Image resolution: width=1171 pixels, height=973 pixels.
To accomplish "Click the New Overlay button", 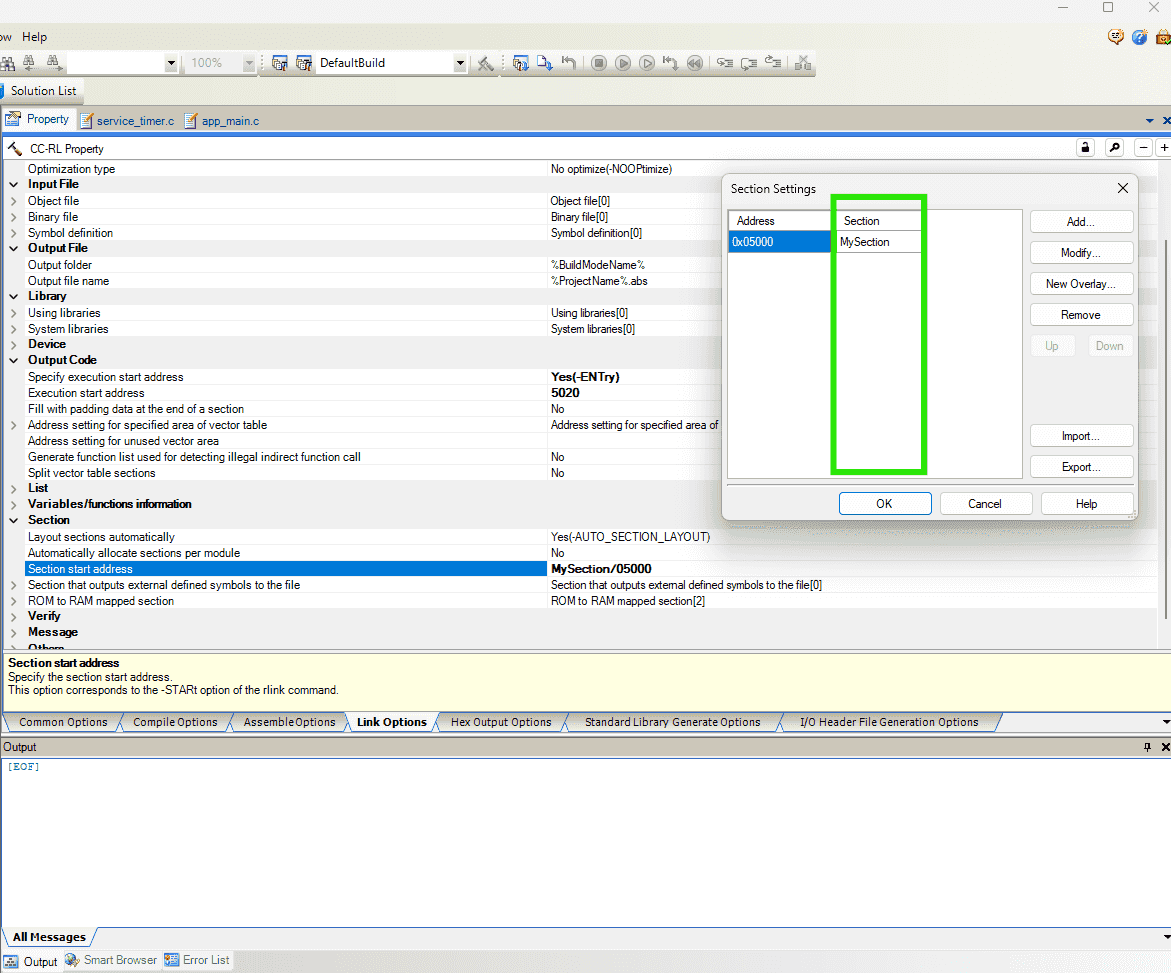I will click(x=1081, y=283).
